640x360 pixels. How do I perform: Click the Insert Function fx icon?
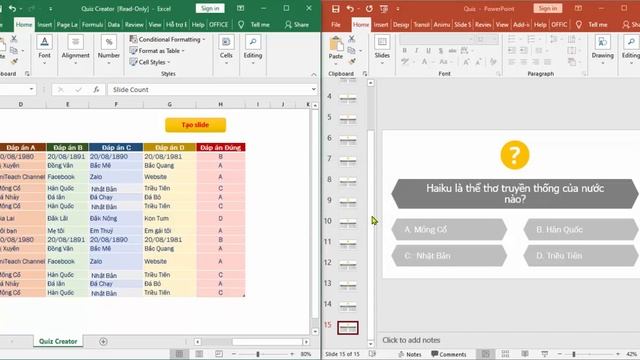coord(96,89)
